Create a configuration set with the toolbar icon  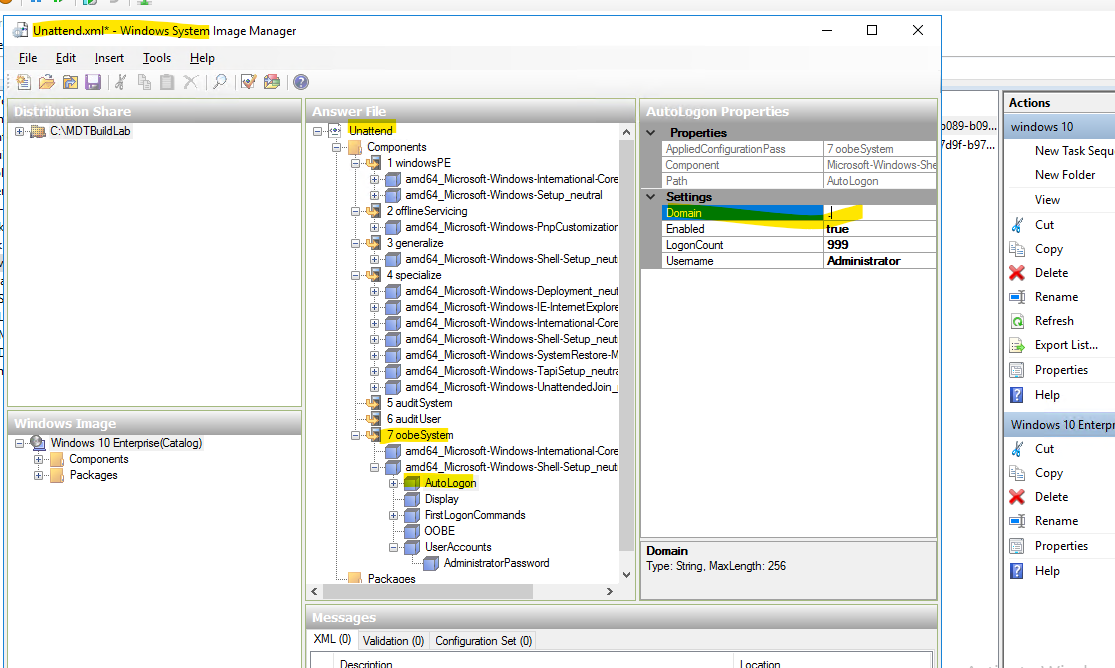(x=272, y=82)
